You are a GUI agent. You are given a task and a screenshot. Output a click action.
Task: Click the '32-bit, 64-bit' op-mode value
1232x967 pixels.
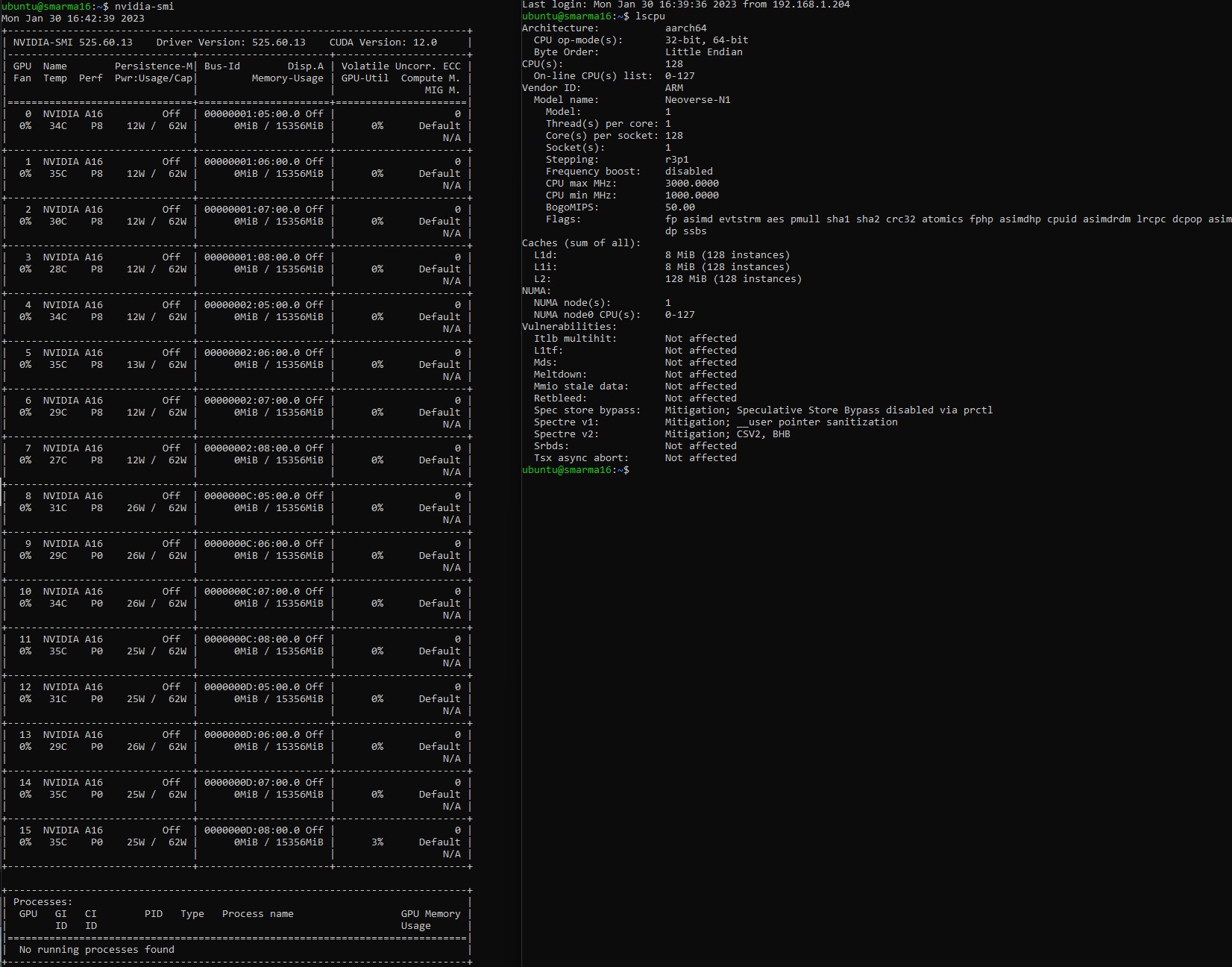[707, 40]
